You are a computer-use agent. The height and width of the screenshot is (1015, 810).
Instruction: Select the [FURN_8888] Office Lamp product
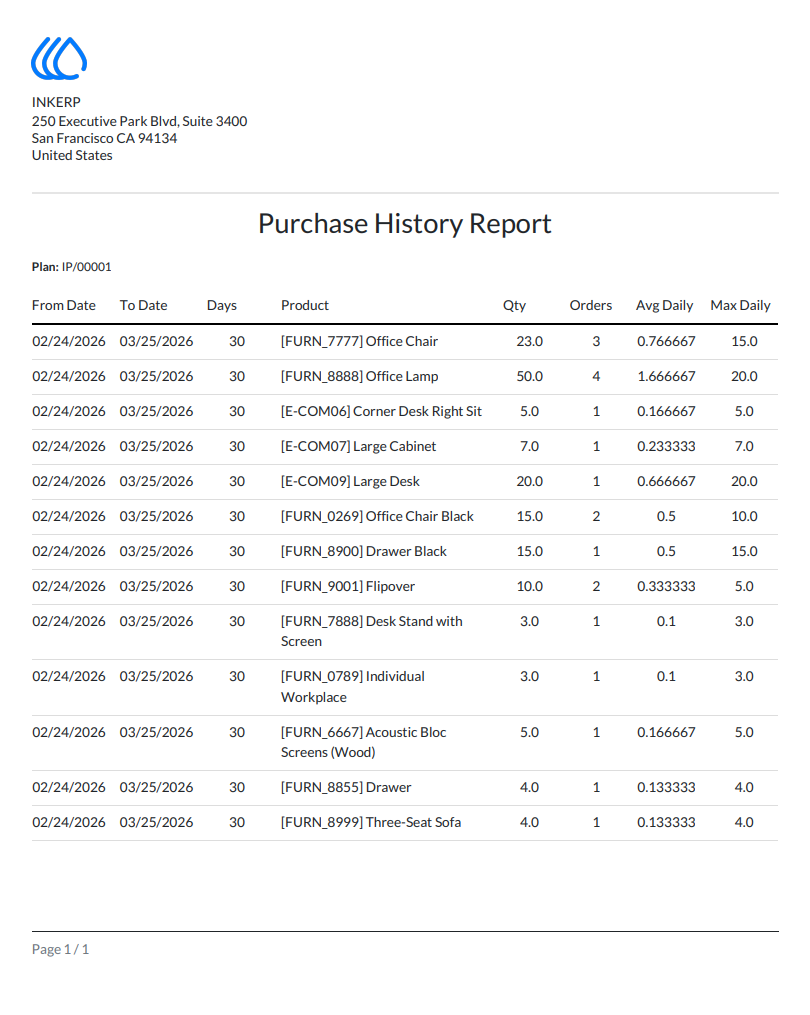(359, 376)
